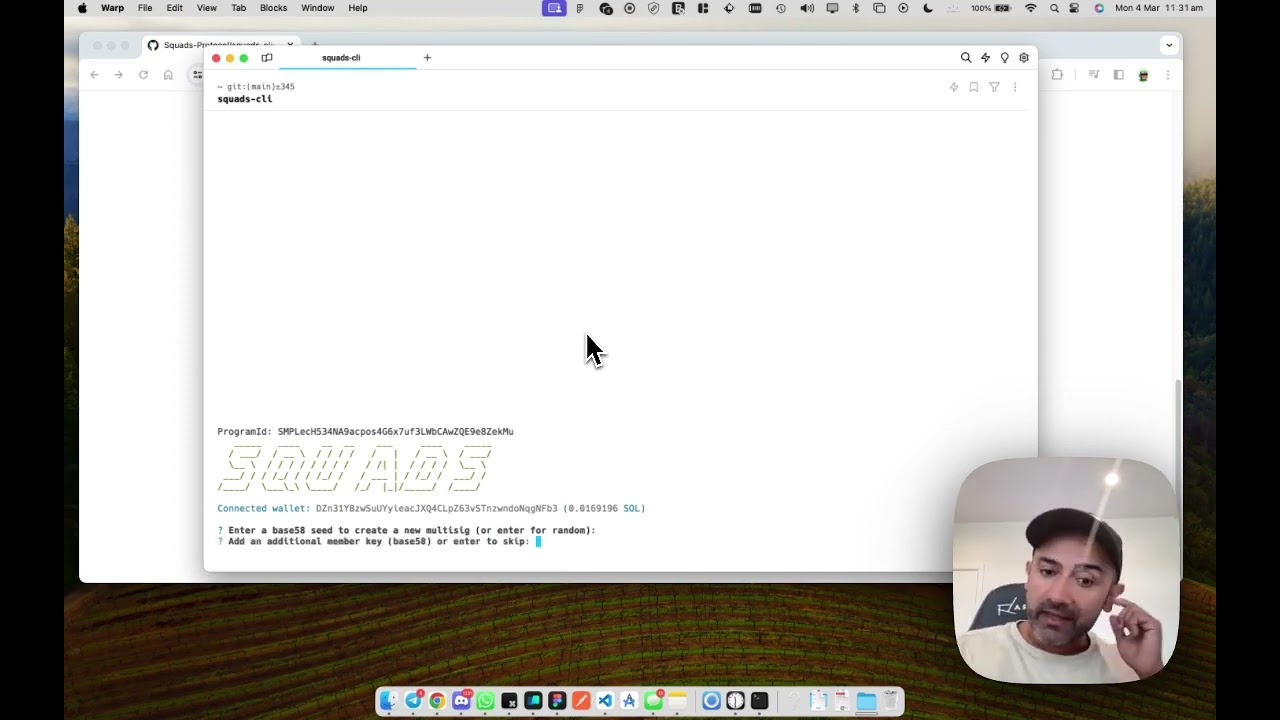Viewport: 1280px width, 720px height.
Task: Open the Blocks menu
Action: click(273, 8)
